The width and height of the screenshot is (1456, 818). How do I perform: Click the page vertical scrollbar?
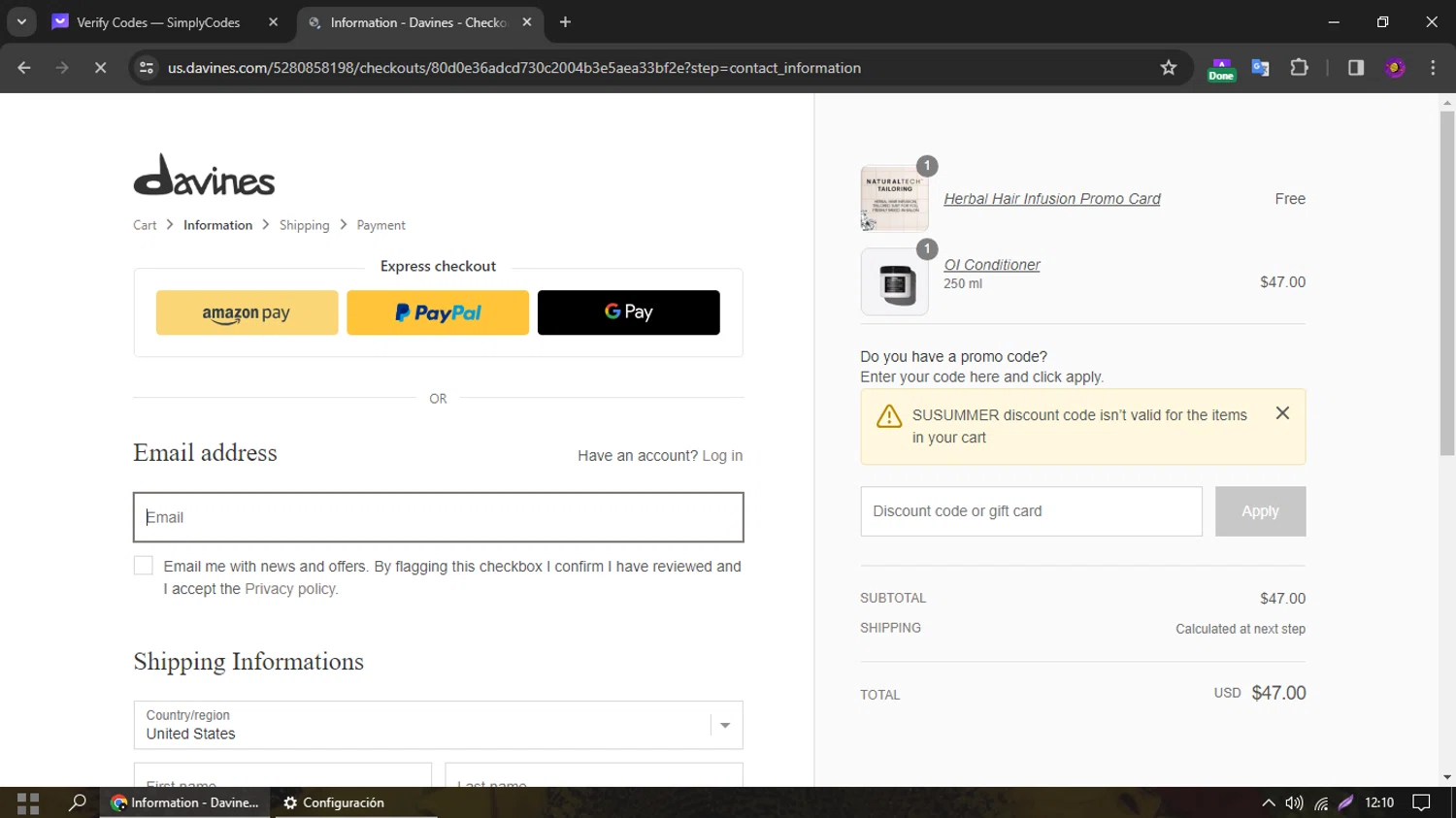[1447, 283]
